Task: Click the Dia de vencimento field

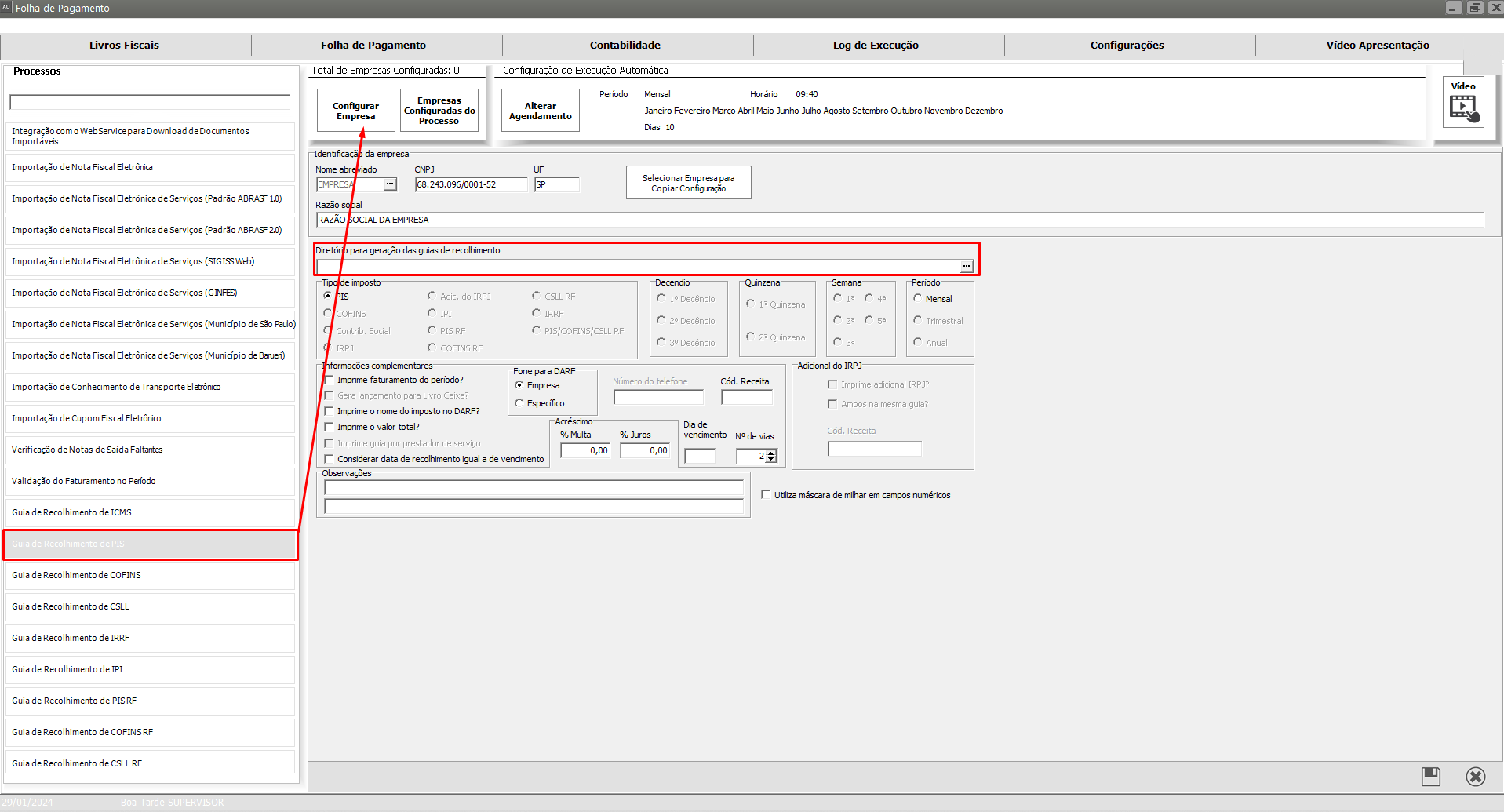Action: pyautogui.click(x=700, y=456)
